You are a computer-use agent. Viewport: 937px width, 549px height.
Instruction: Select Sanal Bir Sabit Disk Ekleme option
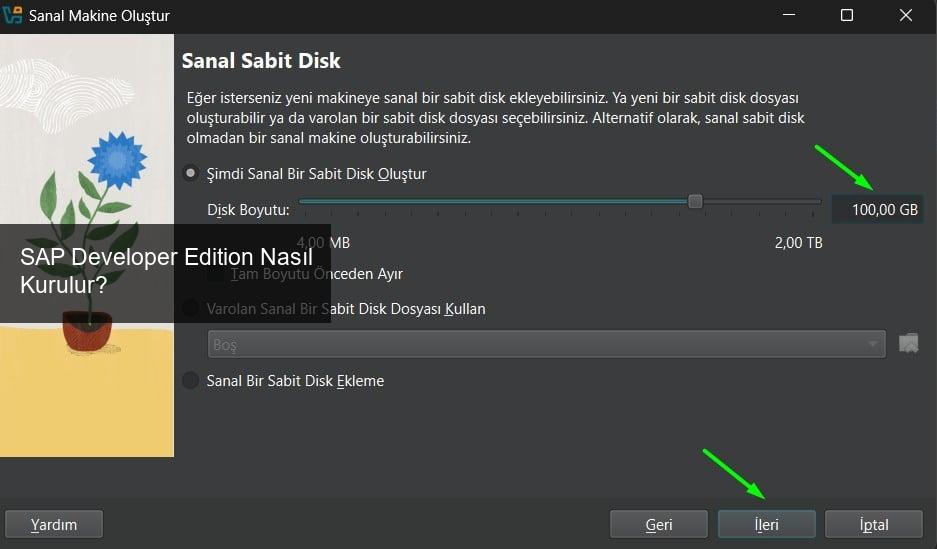pyautogui.click(x=190, y=381)
